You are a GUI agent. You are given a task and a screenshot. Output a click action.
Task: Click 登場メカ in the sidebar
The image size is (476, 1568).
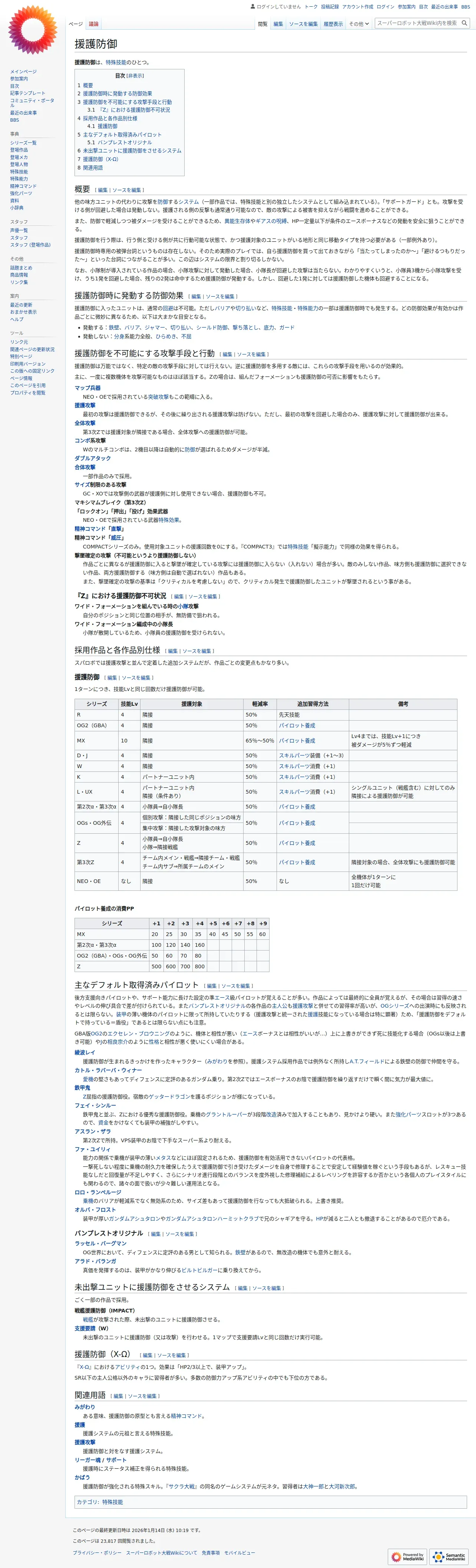coord(19,157)
